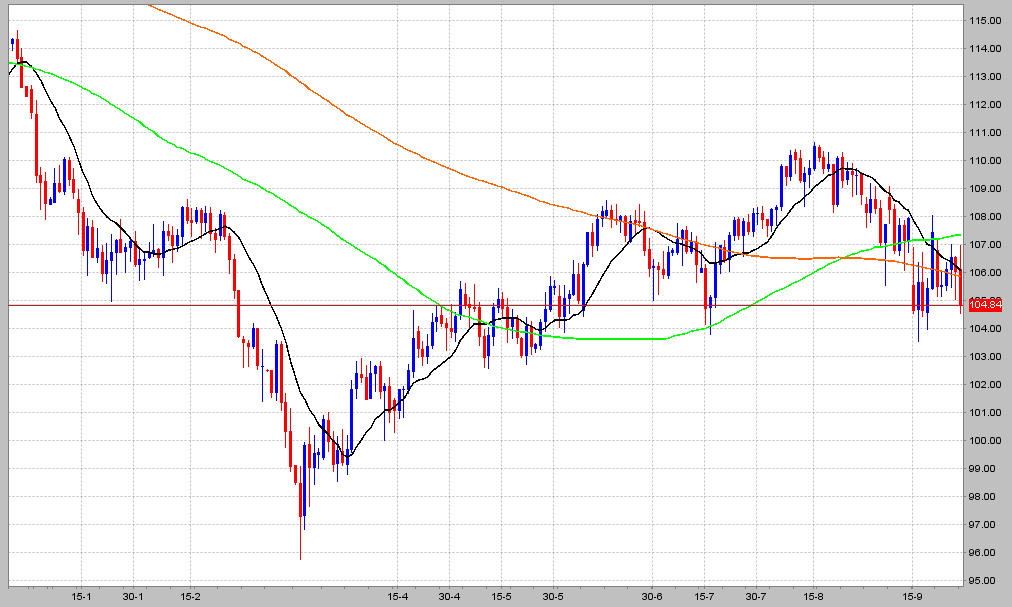Image resolution: width=1012 pixels, height=607 pixels.
Task: Click the 30-6 date marker
Action: (x=653, y=597)
